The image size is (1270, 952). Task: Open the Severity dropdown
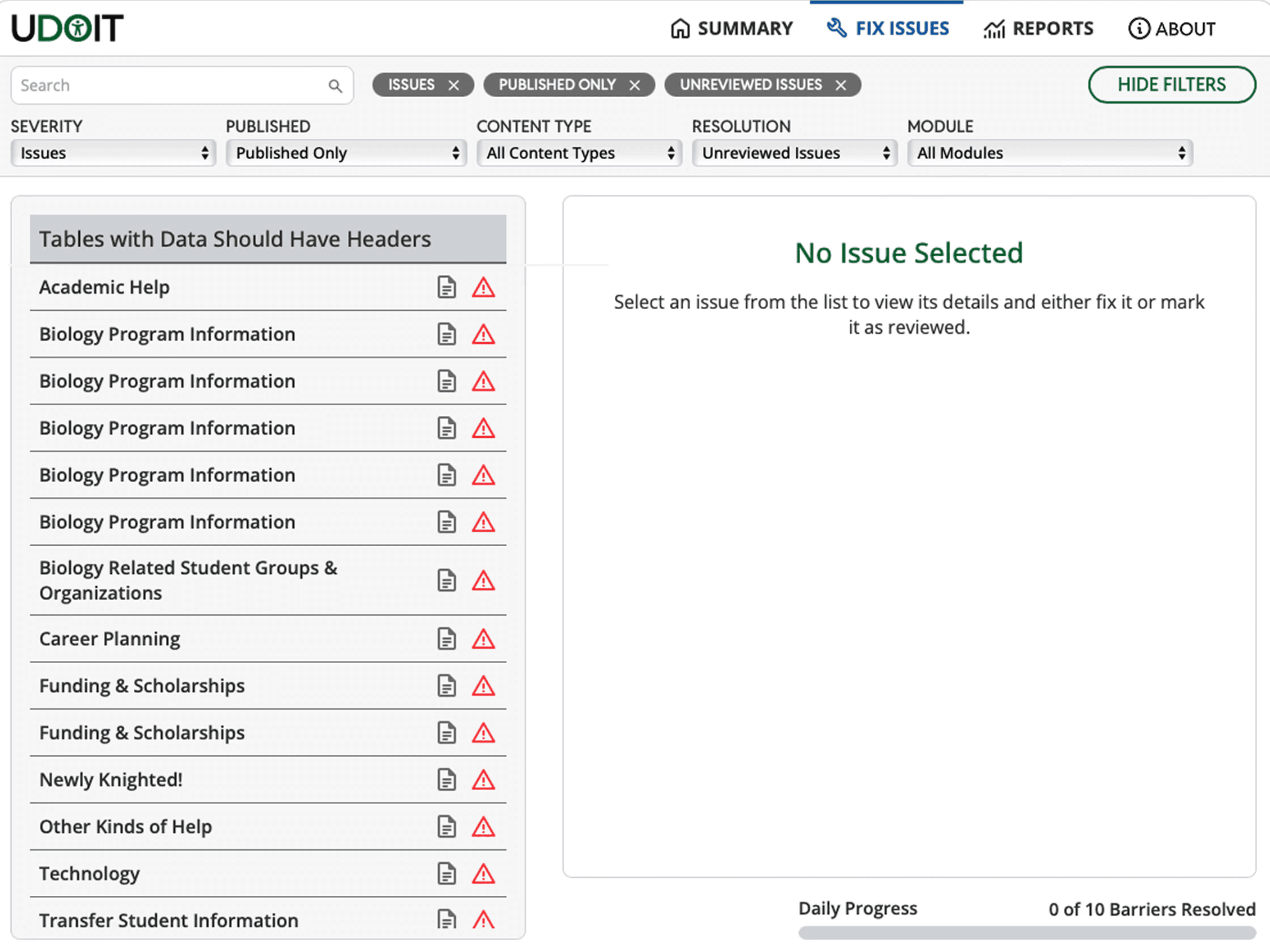click(x=113, y=153)
